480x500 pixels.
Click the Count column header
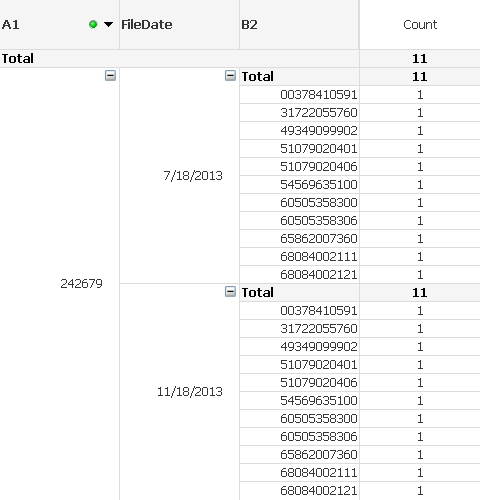420,25
